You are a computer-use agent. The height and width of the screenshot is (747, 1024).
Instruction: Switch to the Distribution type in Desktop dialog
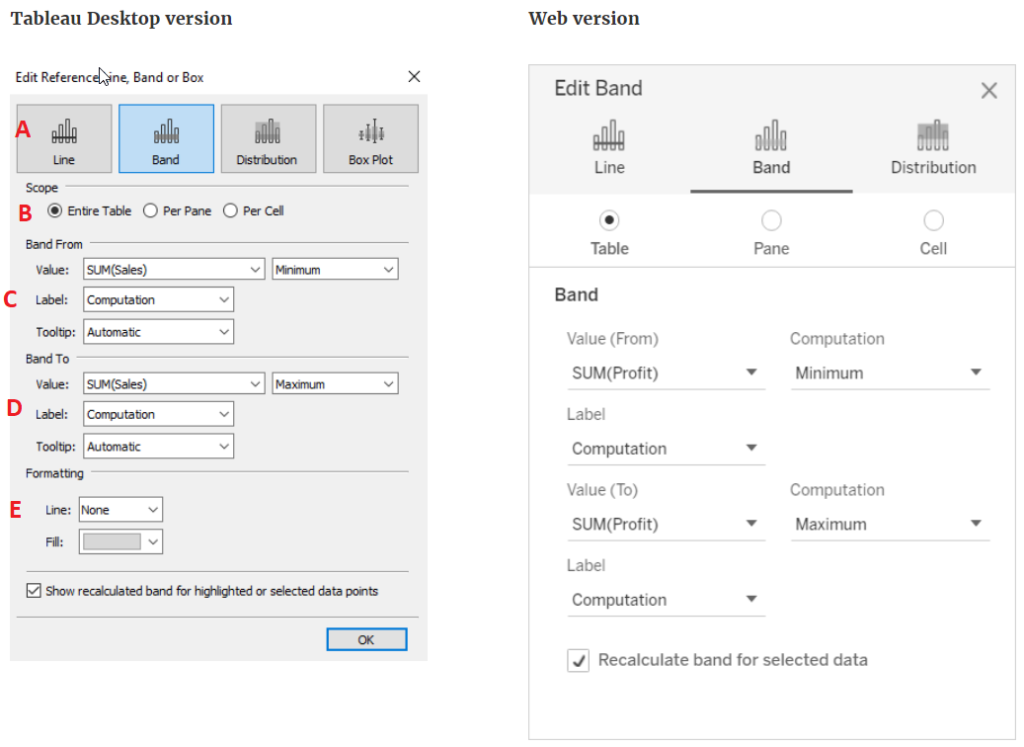[x=268, y=138]
